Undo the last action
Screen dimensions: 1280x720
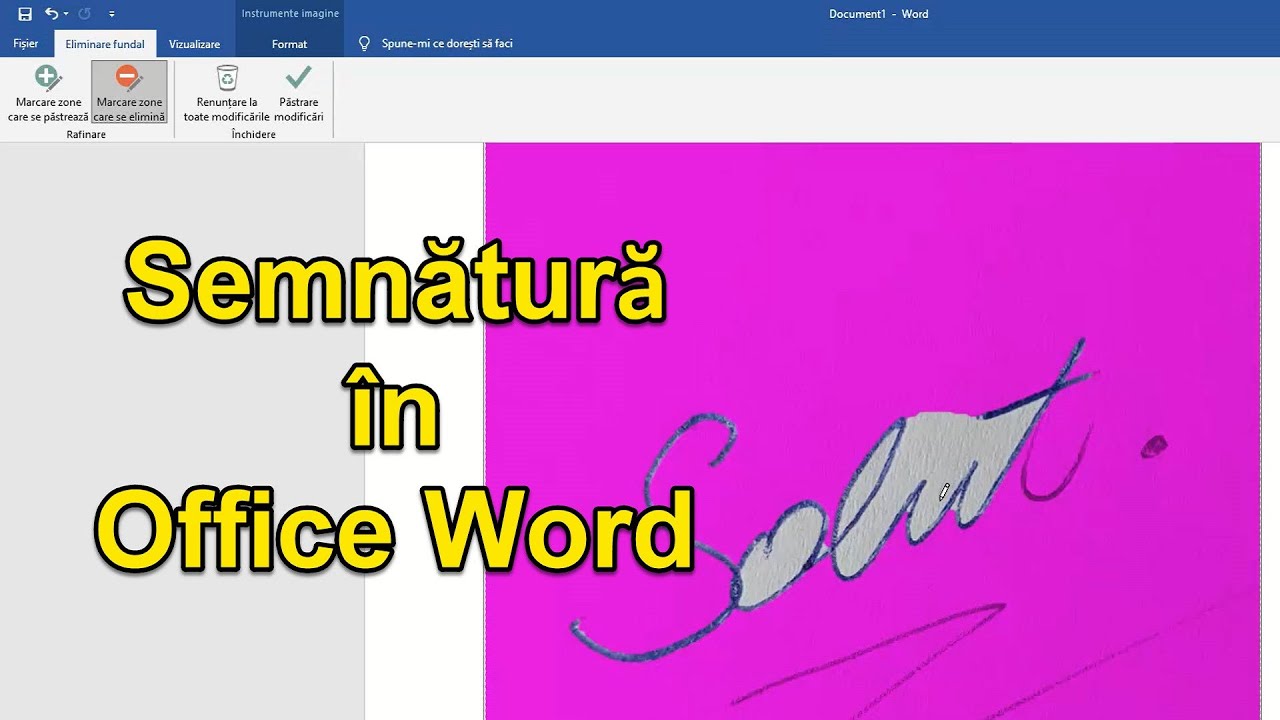51,14
